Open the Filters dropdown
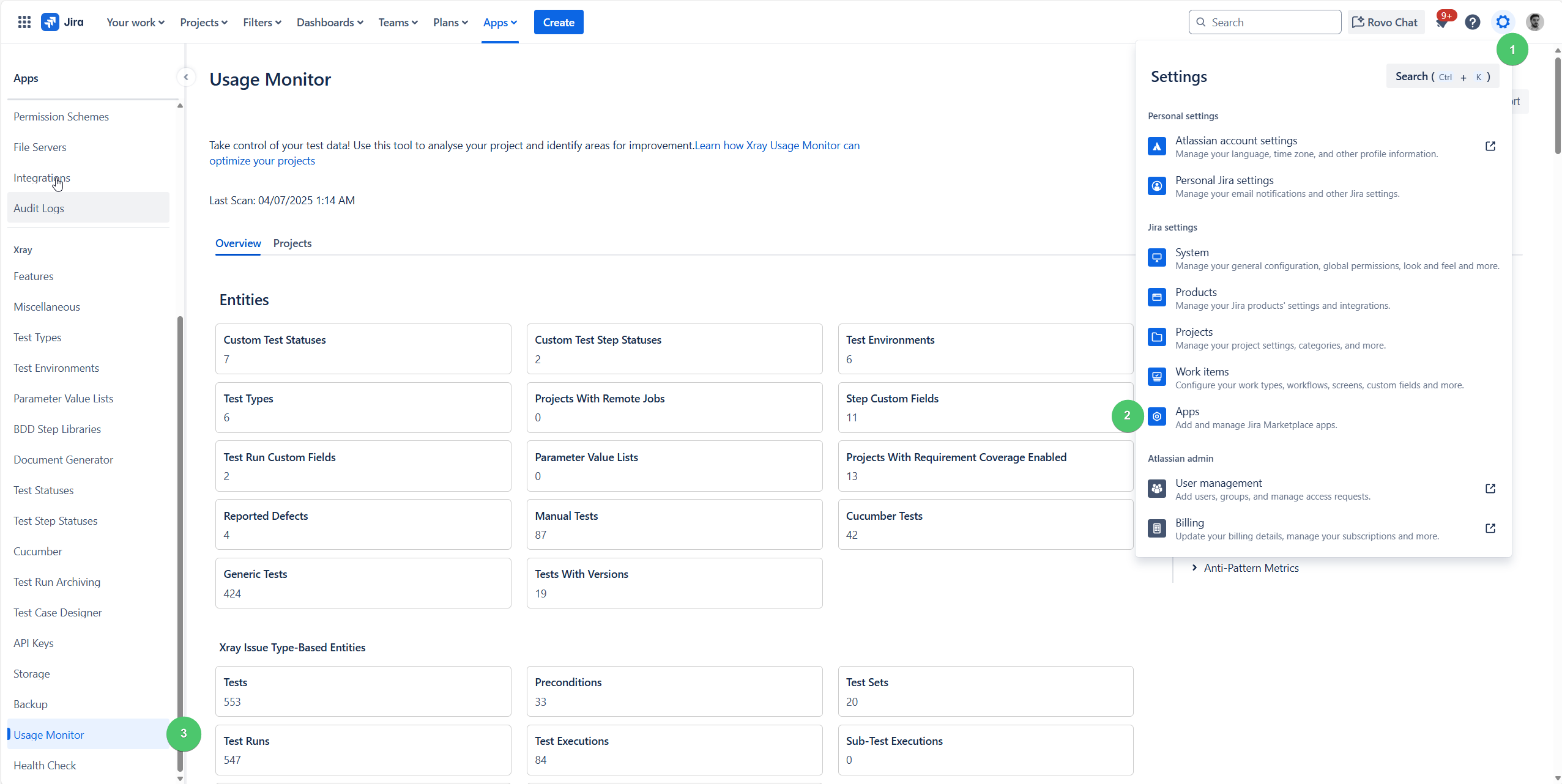1562x784 pixels. click(262, 23)
